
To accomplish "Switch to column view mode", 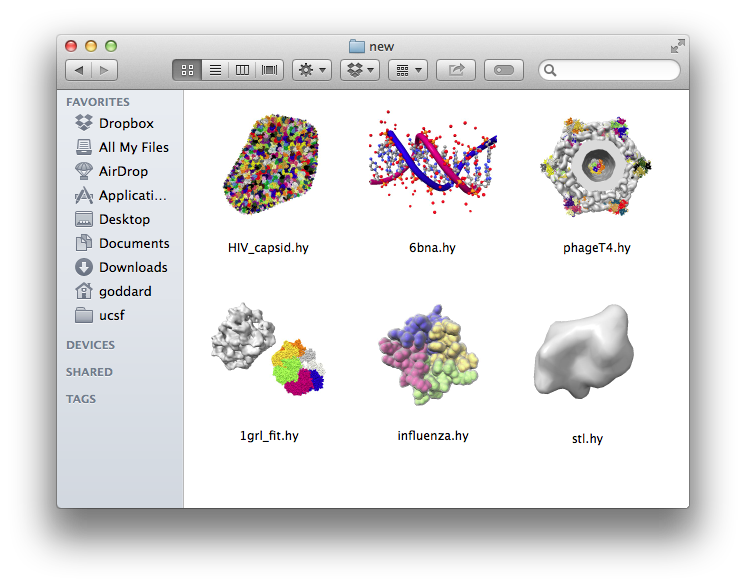I will (242, 70).
